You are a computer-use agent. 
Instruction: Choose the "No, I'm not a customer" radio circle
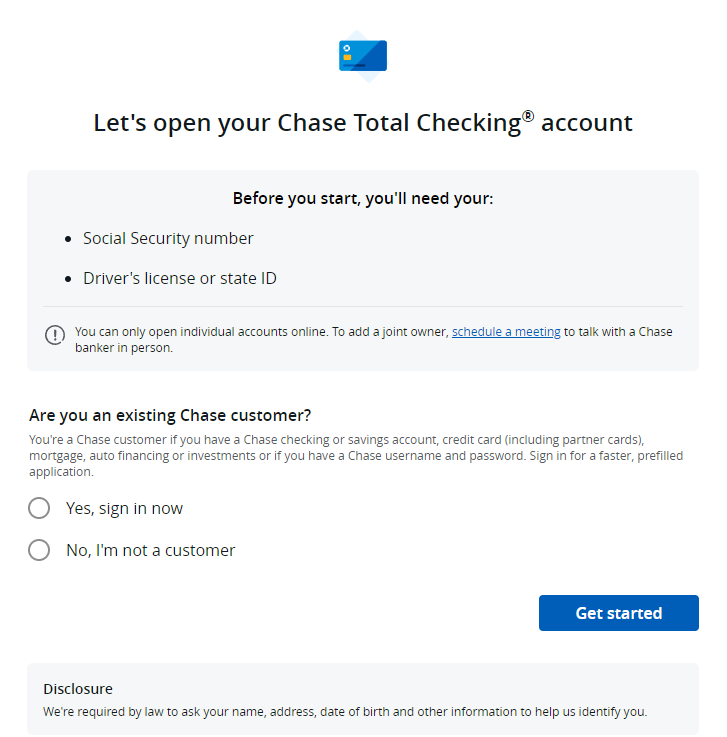pos(39,550)
